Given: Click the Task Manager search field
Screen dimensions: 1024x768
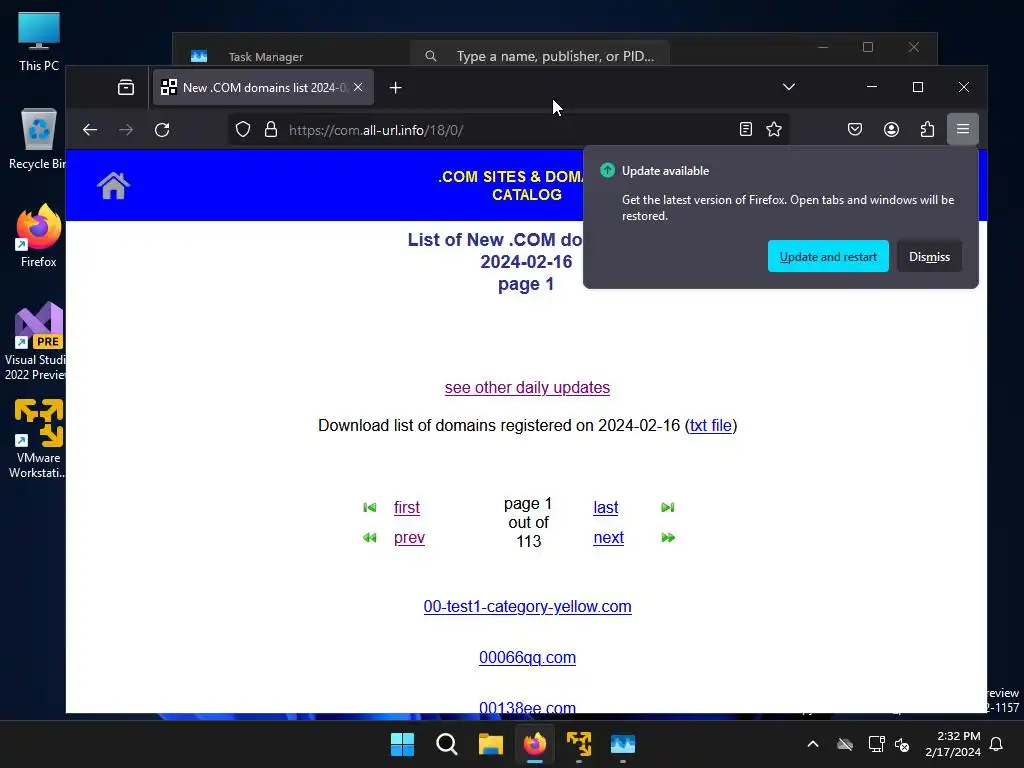Looking at the screenshot, I should [x=539, y=56].
